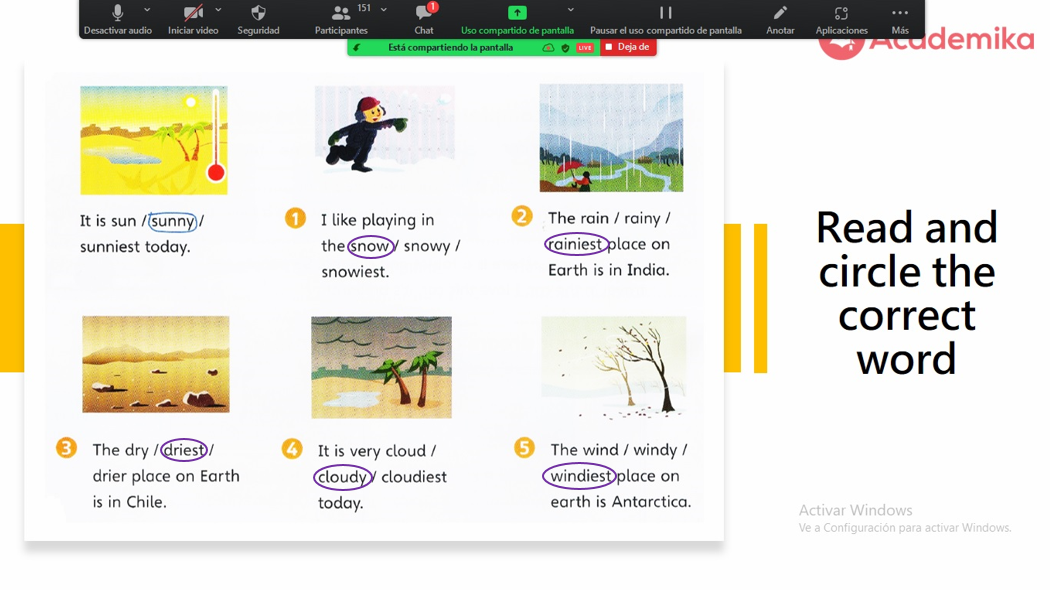The height and width of the screenshot is (590, 1051).
Task: Open the Chat with one unread message
Action: tap(424, 19)
